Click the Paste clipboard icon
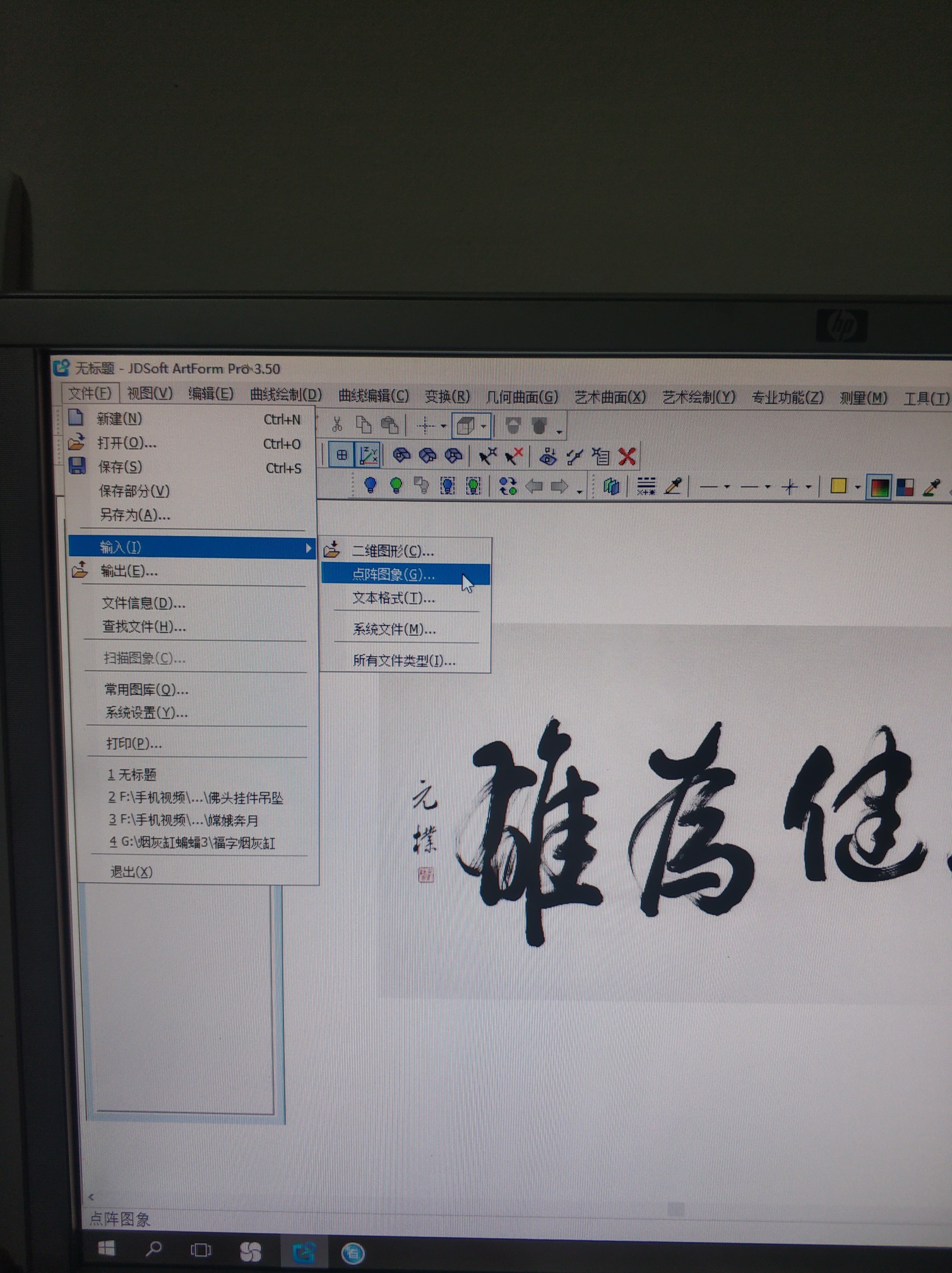Image resolution: width=952 pixels, height=1273 pixels. tap(390, 425)
